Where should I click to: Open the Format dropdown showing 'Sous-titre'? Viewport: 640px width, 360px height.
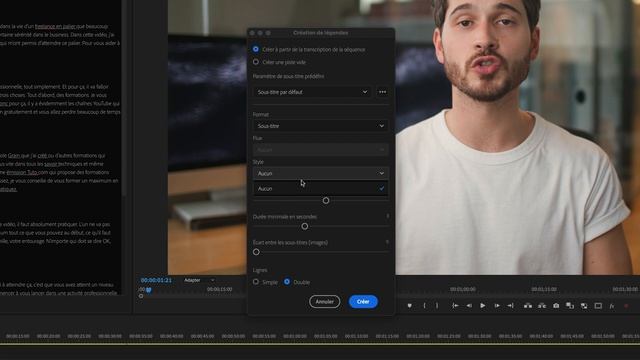(320, 126)
